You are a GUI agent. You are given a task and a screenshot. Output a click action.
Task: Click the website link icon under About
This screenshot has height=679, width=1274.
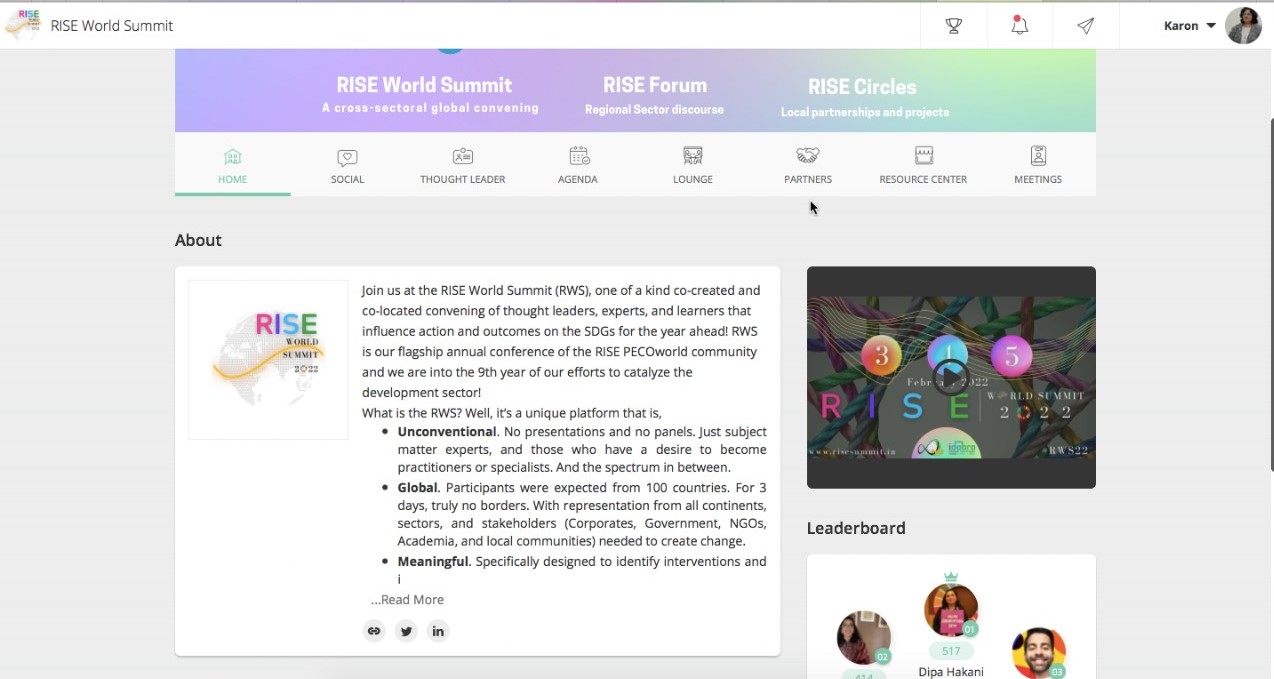(x=374, y=631)
